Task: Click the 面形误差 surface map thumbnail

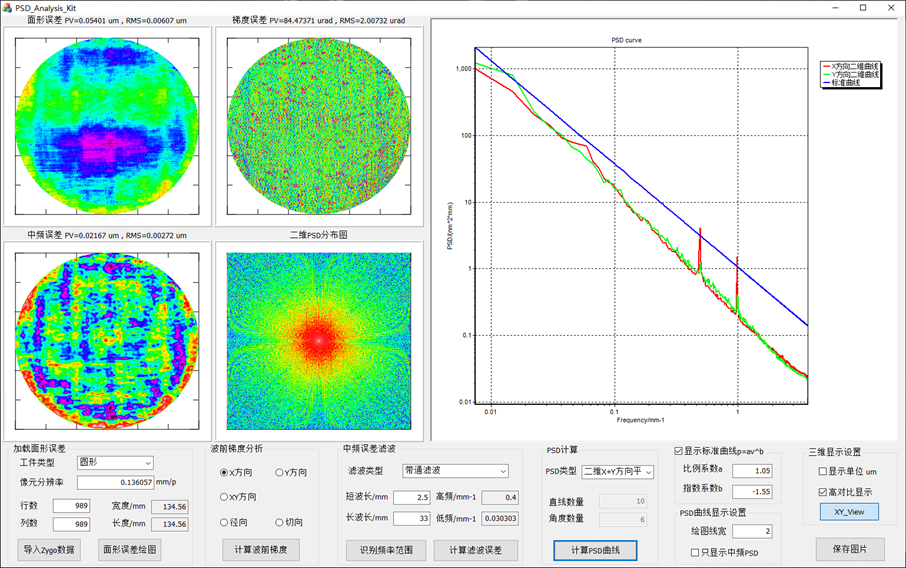Action: tap(107, 125)
